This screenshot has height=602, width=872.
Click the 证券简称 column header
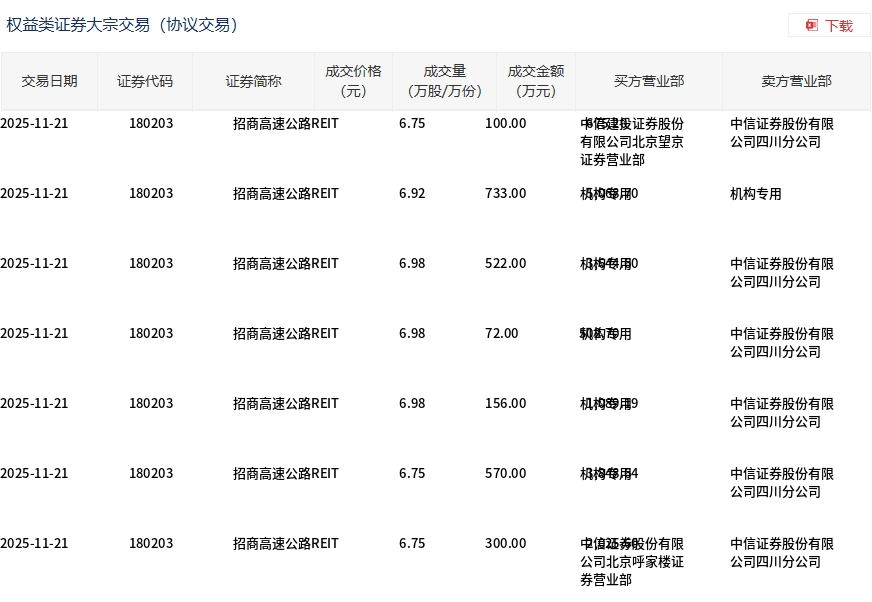pos(253,82)
